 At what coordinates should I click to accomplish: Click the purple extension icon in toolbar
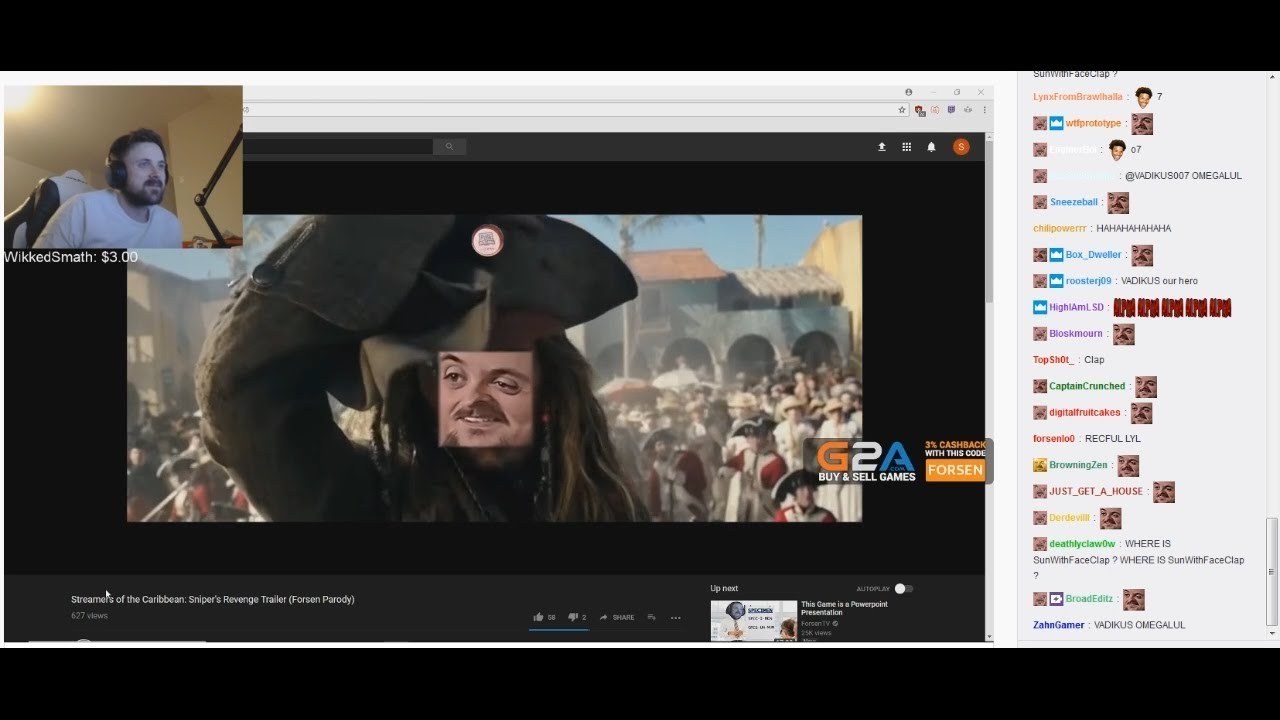(951, 110)
